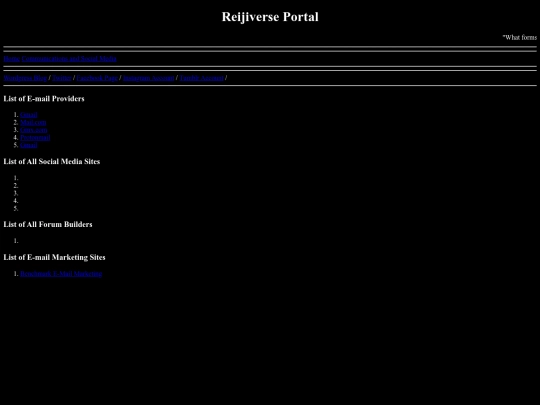Open the Instagram Account link
This screenshot has height=405, width=540.
tap(149, 78)
